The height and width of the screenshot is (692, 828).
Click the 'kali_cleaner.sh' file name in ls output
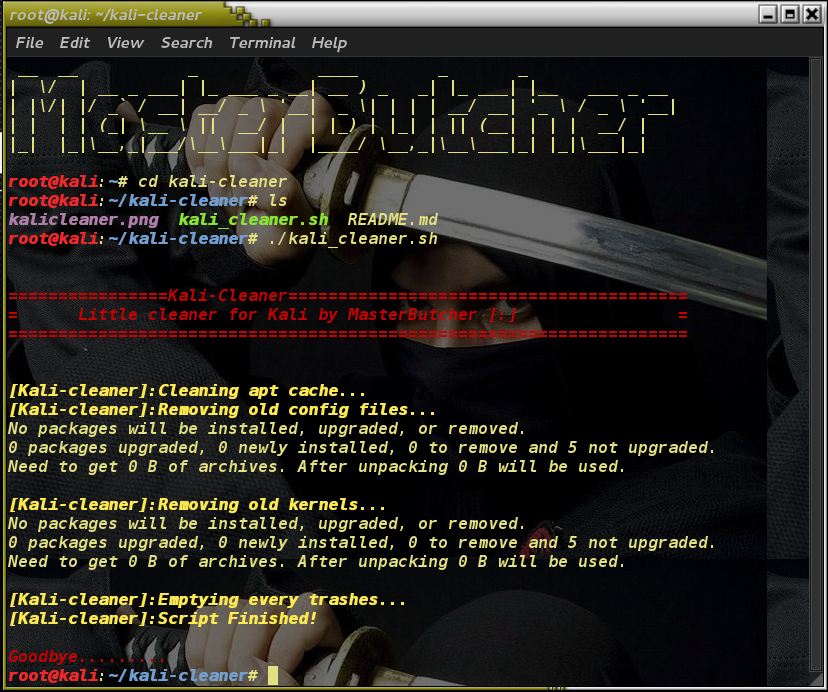(x=253, y=220)
